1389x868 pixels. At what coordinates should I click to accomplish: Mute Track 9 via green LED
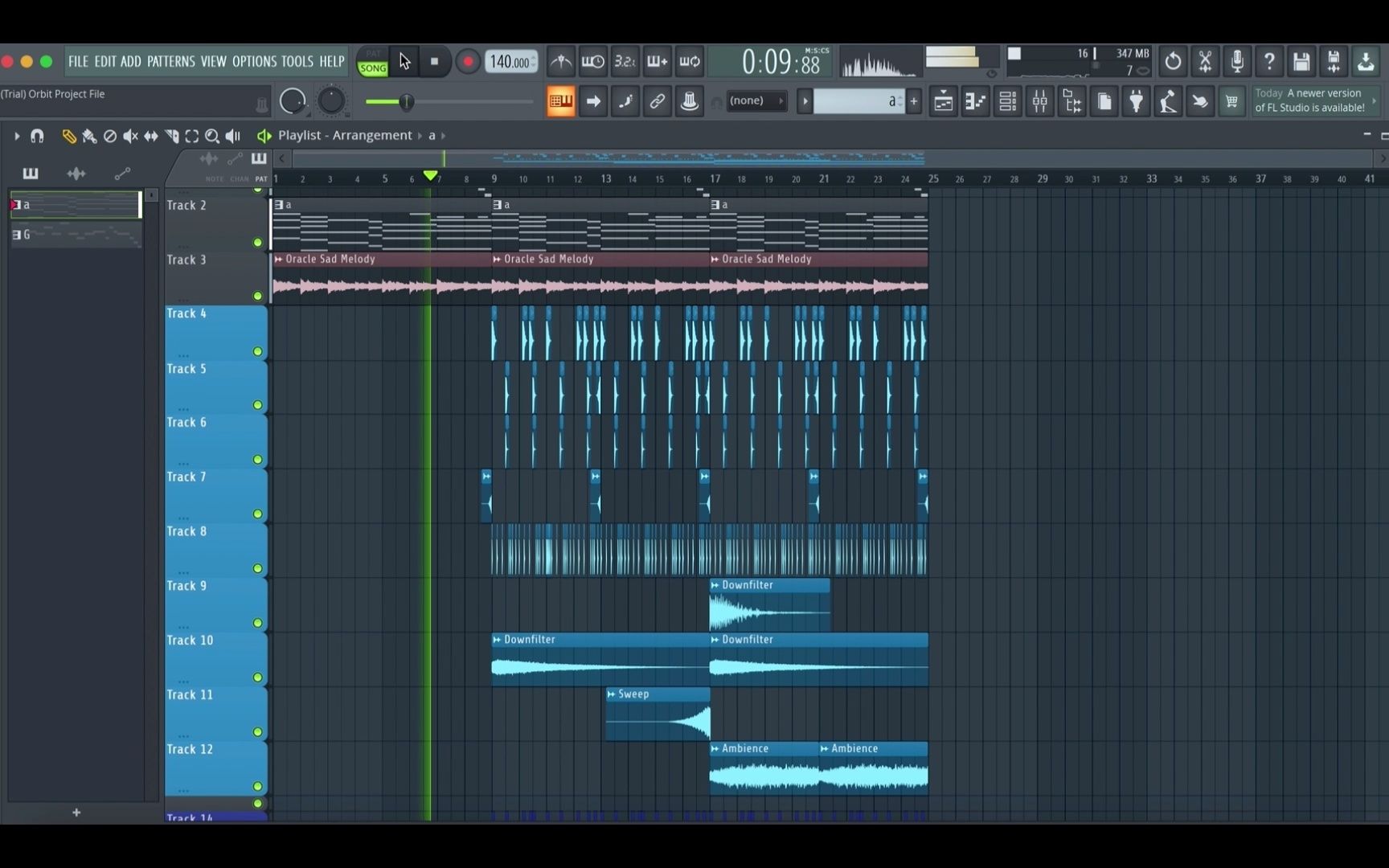pyautogui.click(x=257, y=623)
